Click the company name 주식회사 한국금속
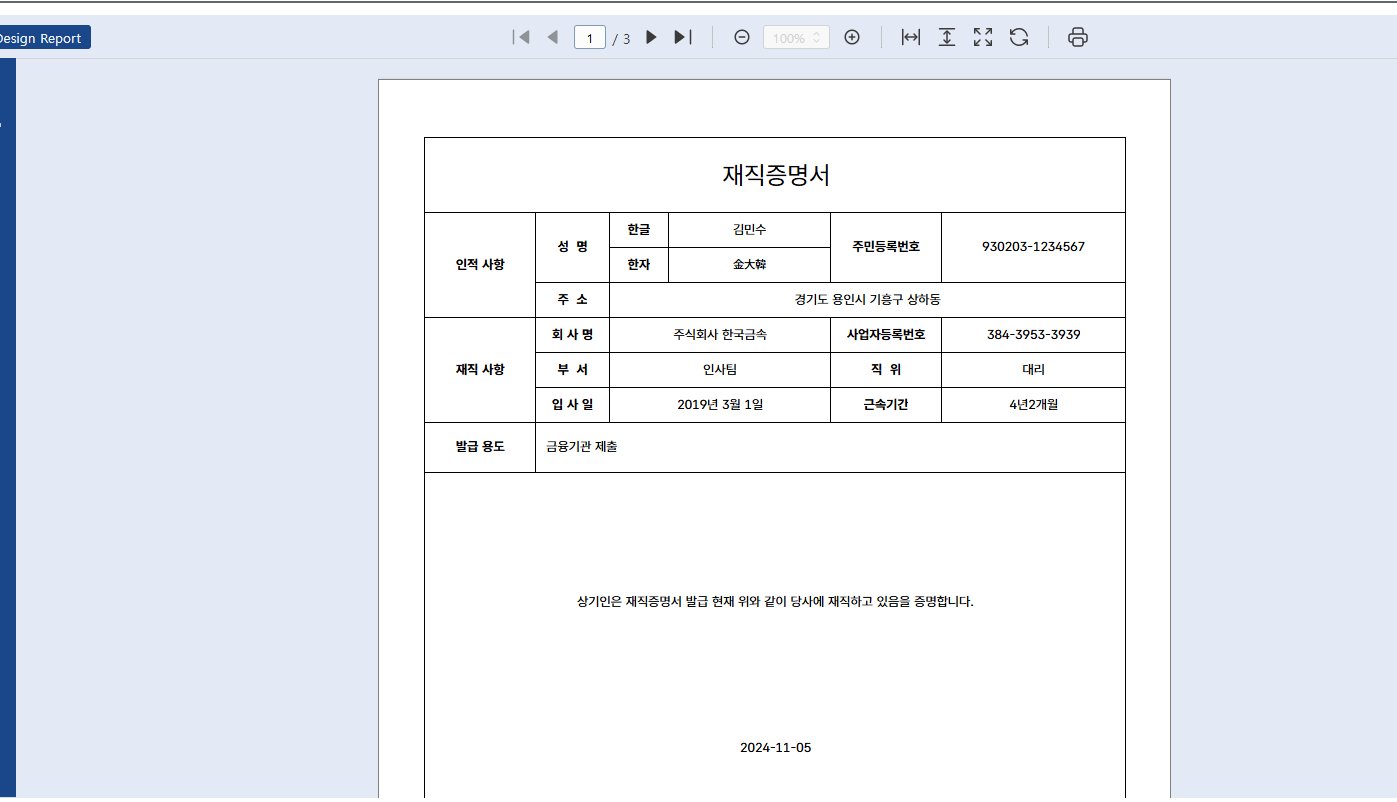 tap(720, 335)
